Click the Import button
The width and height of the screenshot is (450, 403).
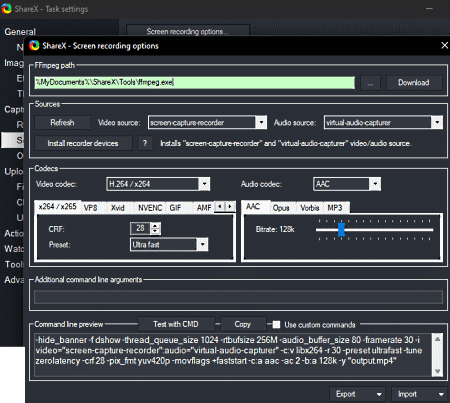419,394
